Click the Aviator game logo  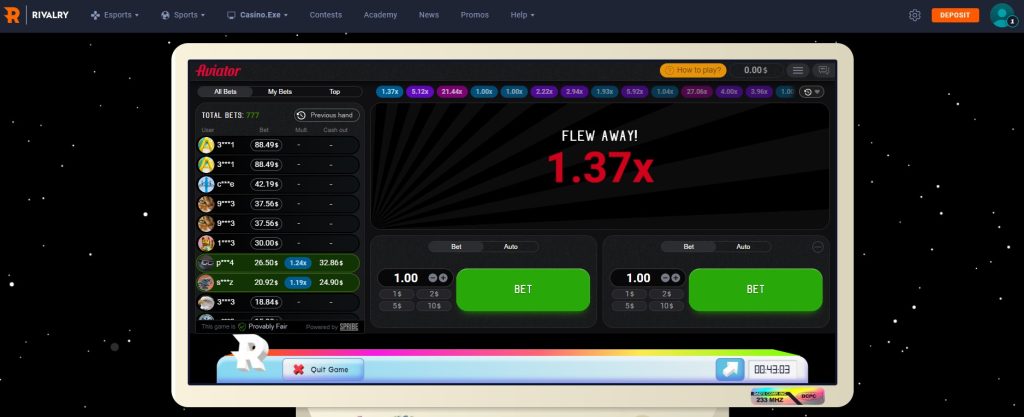[x=218, y=70]
